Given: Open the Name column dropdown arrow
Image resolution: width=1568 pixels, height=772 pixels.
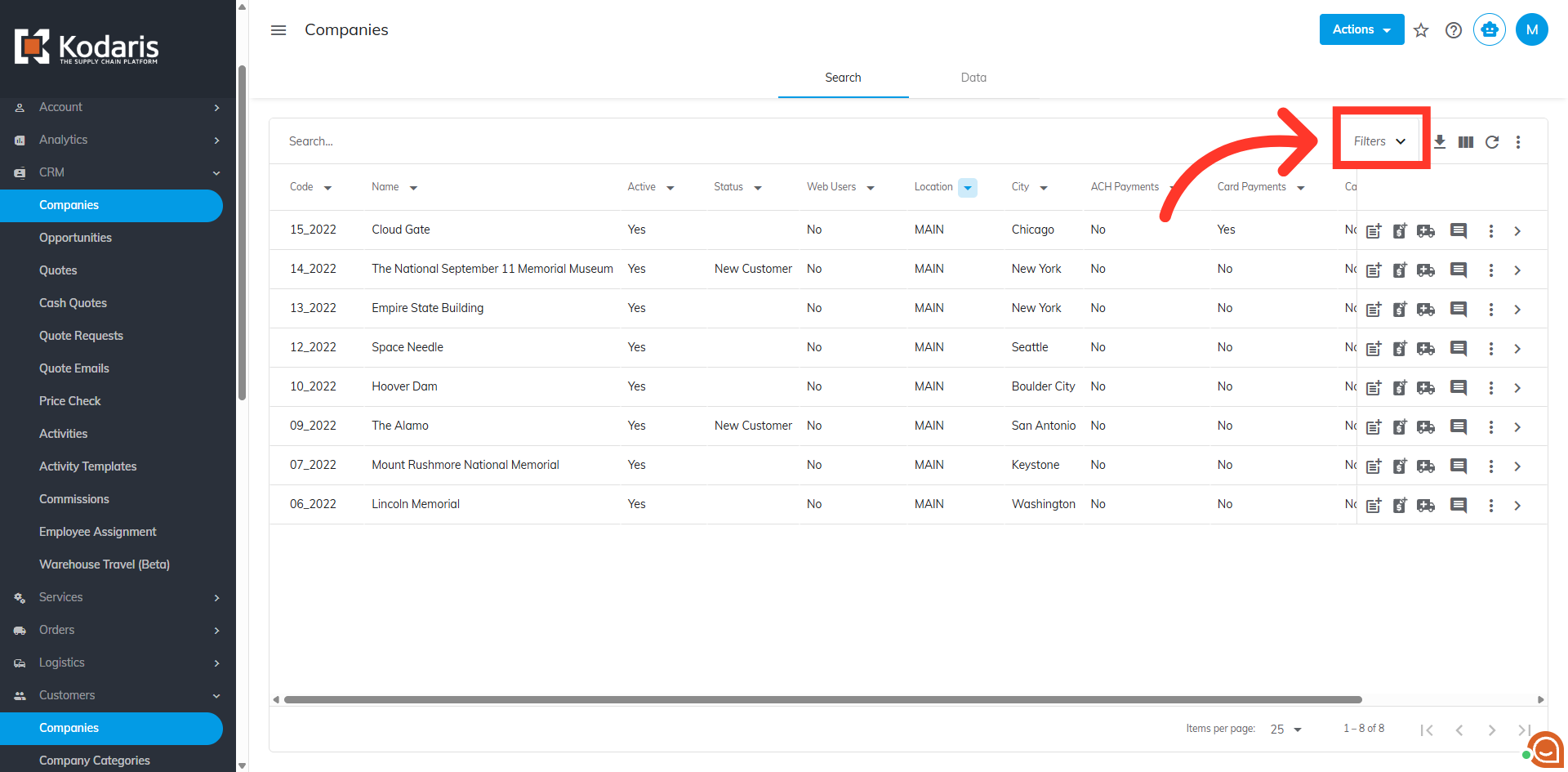Looking at the screenshot, I should pyautogui.click(x=413, y=188).
